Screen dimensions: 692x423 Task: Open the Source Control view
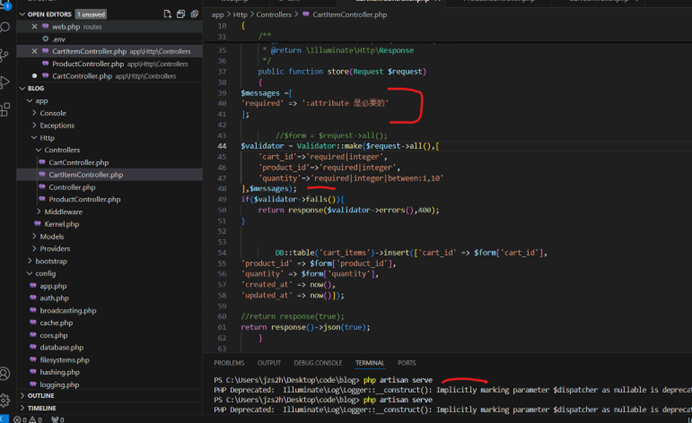(x=4, y=55)
